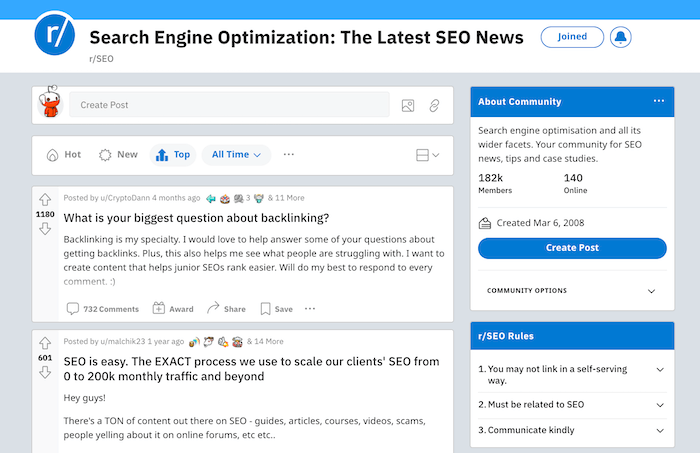Viewport: 700px width, 453px height.
Task: Create a link post via chain icon
Action: click(x=434, y=105)
